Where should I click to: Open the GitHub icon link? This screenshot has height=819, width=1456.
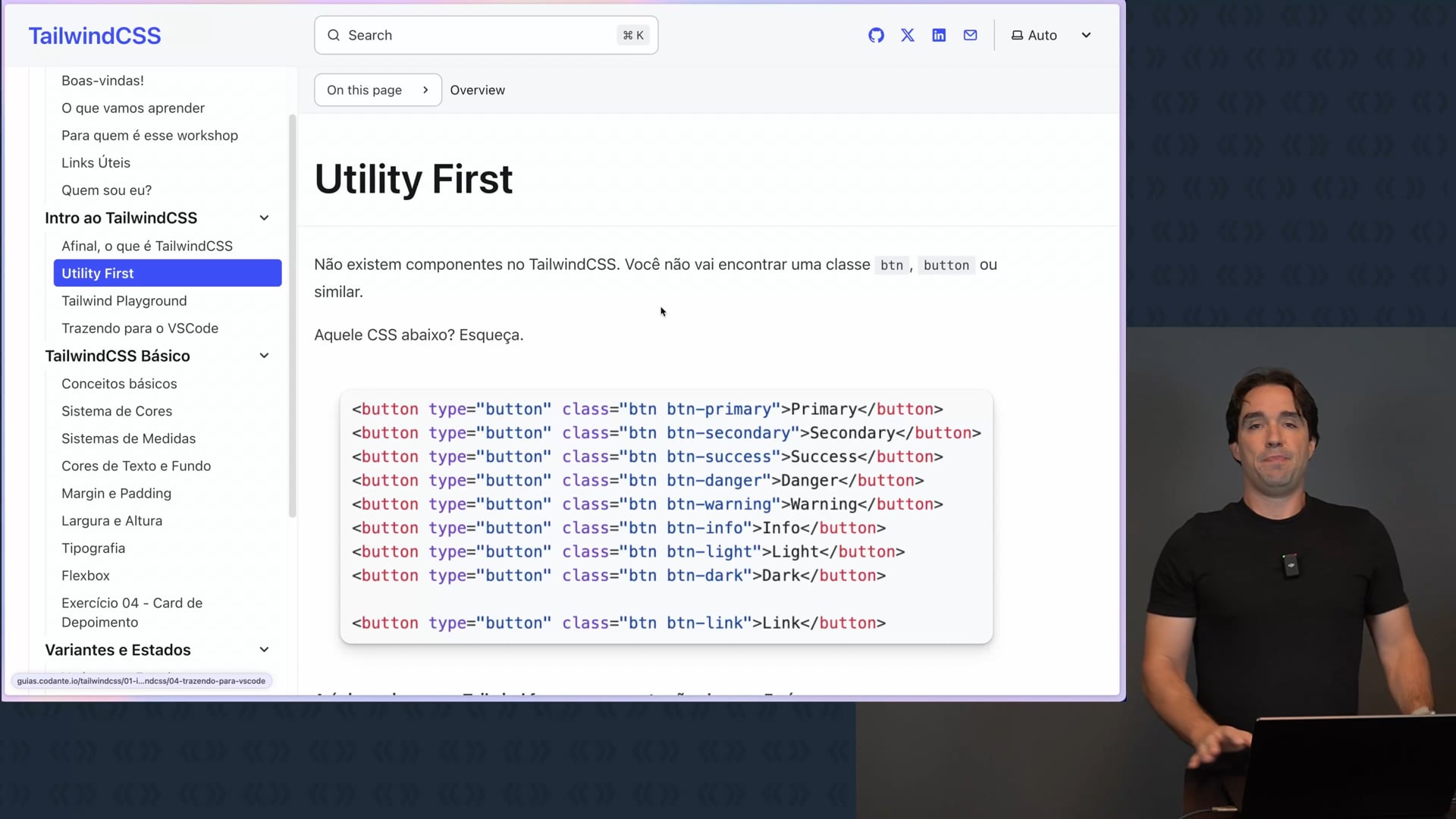(876, 36)
